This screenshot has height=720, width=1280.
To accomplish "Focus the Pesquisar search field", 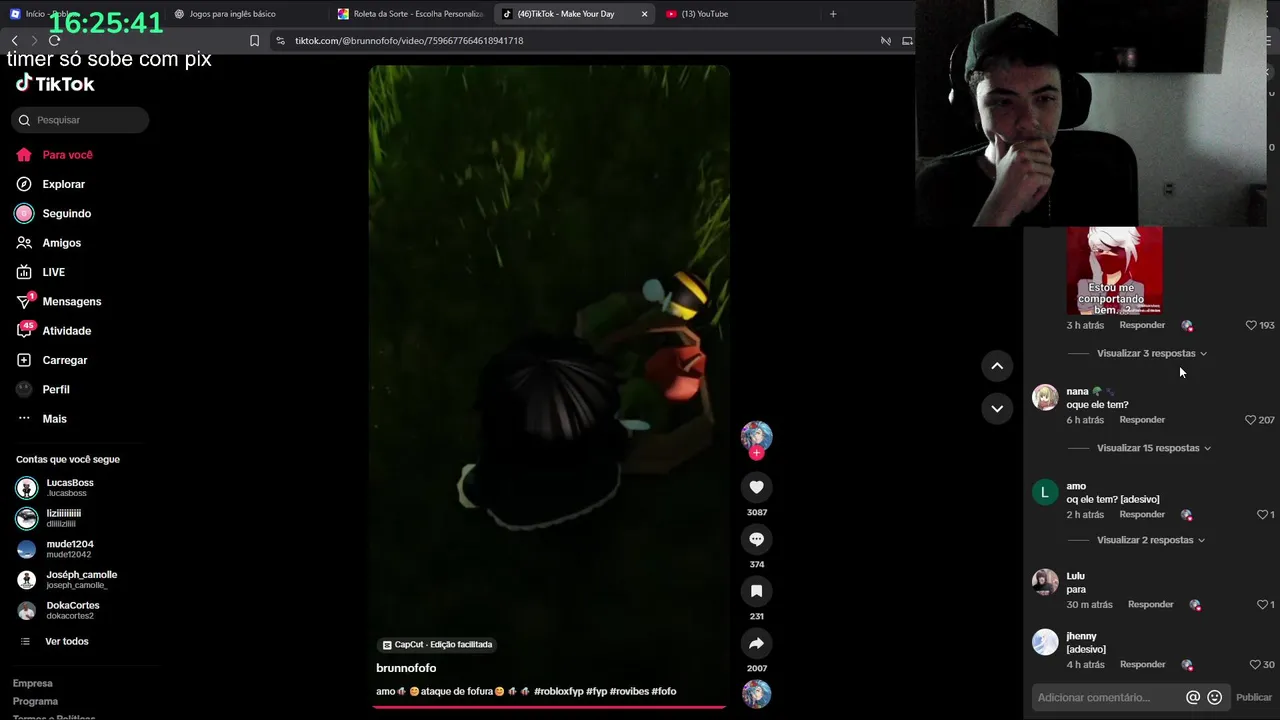I will pos(81,120).
